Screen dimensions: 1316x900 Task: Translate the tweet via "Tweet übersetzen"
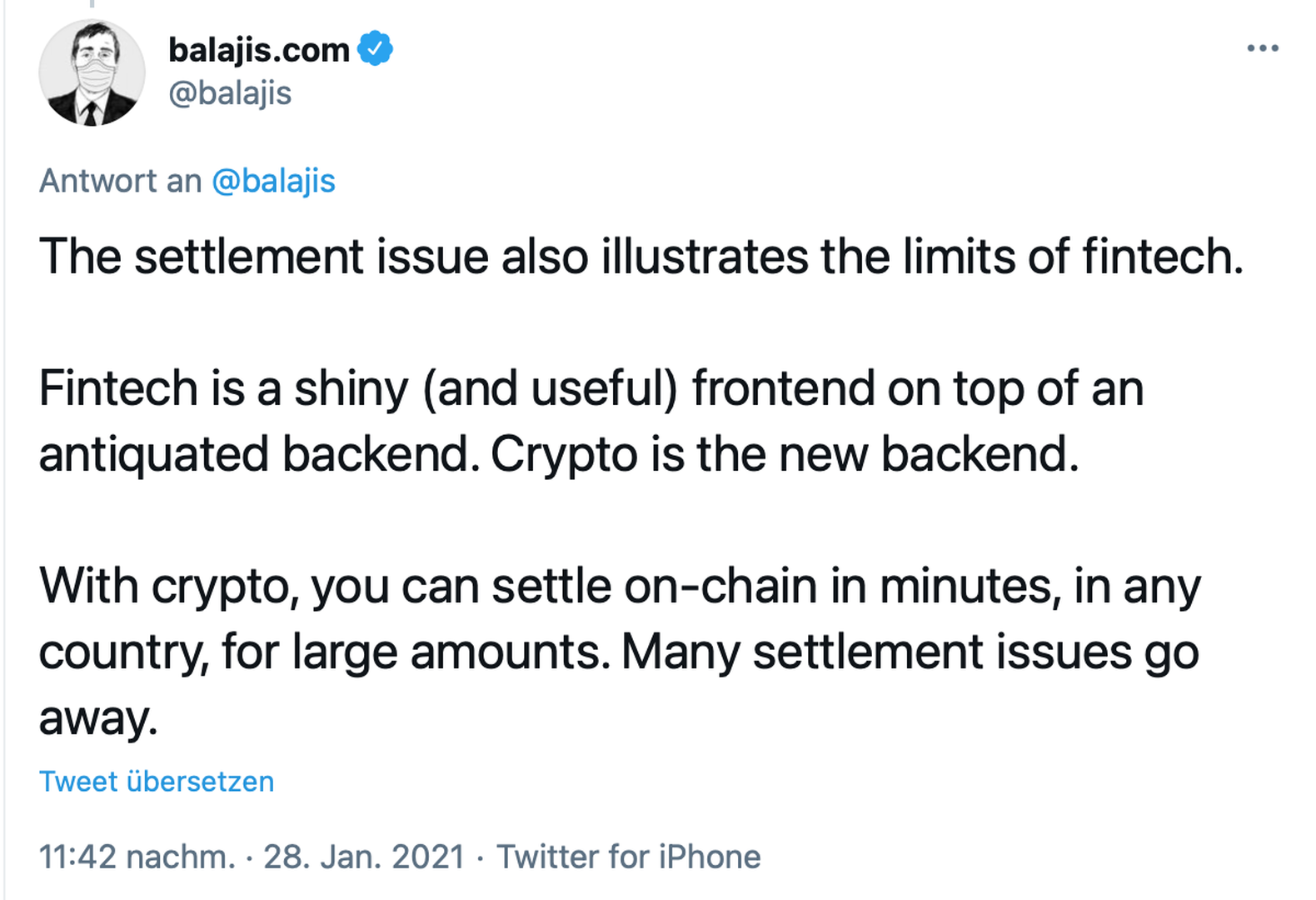pyautogui.click(x=157, y=782)
